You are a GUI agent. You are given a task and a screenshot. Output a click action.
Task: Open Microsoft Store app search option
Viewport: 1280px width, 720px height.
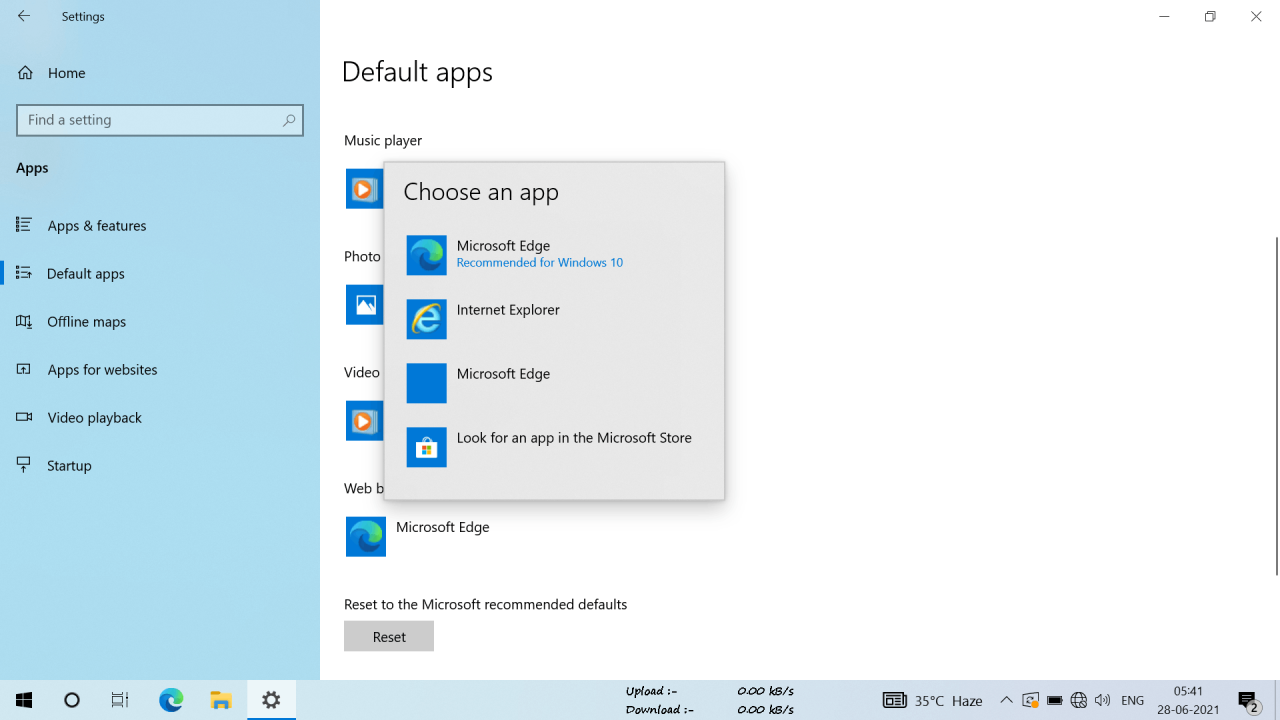(x=554, y=447)
